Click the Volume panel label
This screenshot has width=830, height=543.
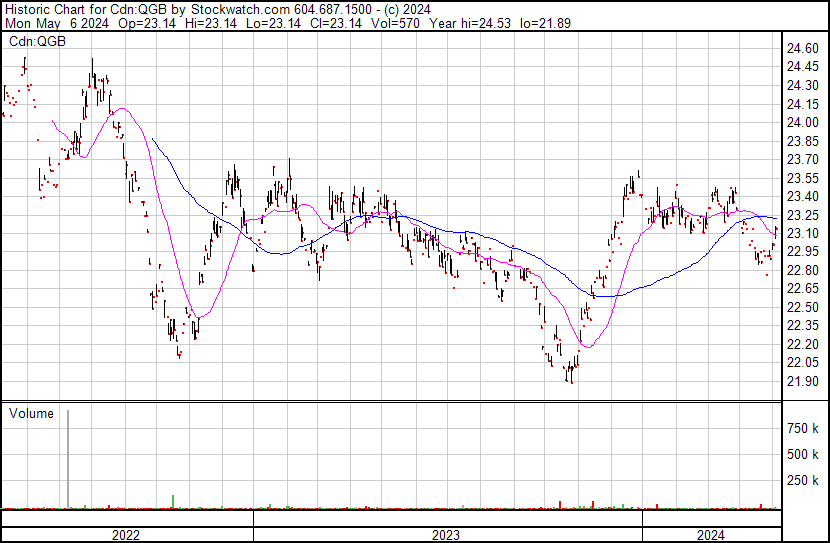31,413
